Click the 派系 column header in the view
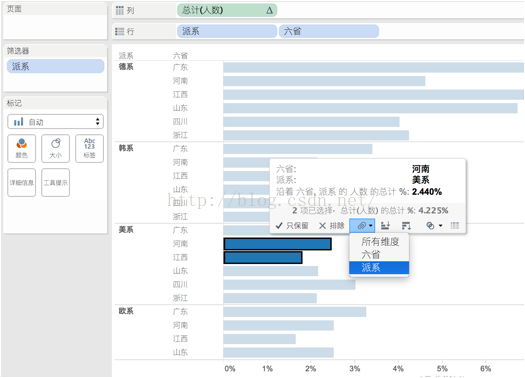Viewport: 525px width, 378px height. (x=126, y=56)
